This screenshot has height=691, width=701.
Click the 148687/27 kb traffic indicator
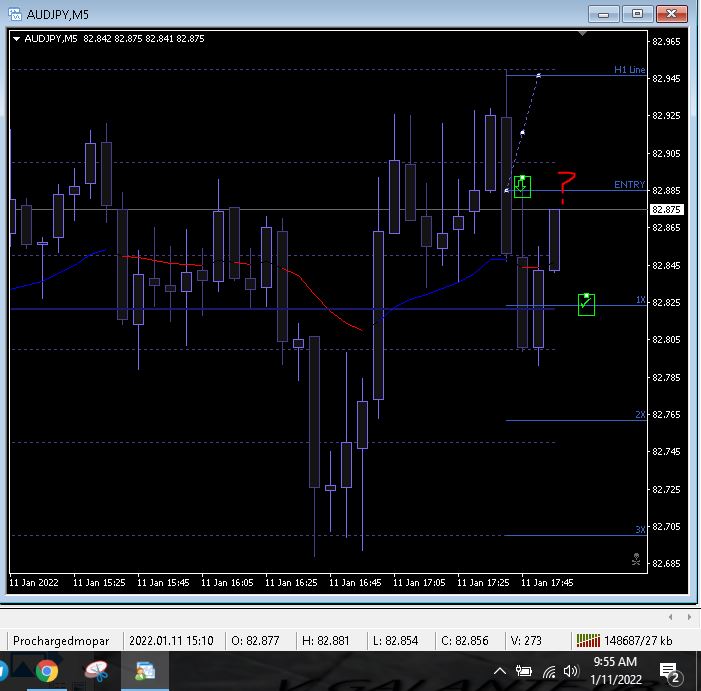(x=638, y=641)
